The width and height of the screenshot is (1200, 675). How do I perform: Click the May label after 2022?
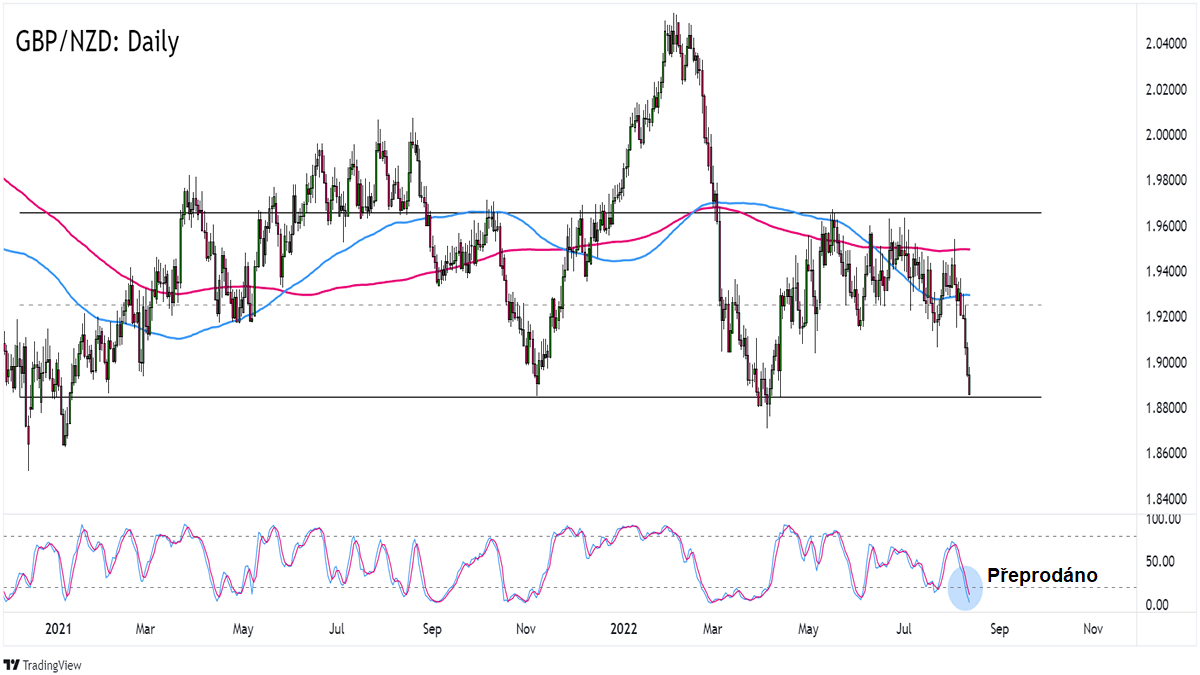pos(809,630)
